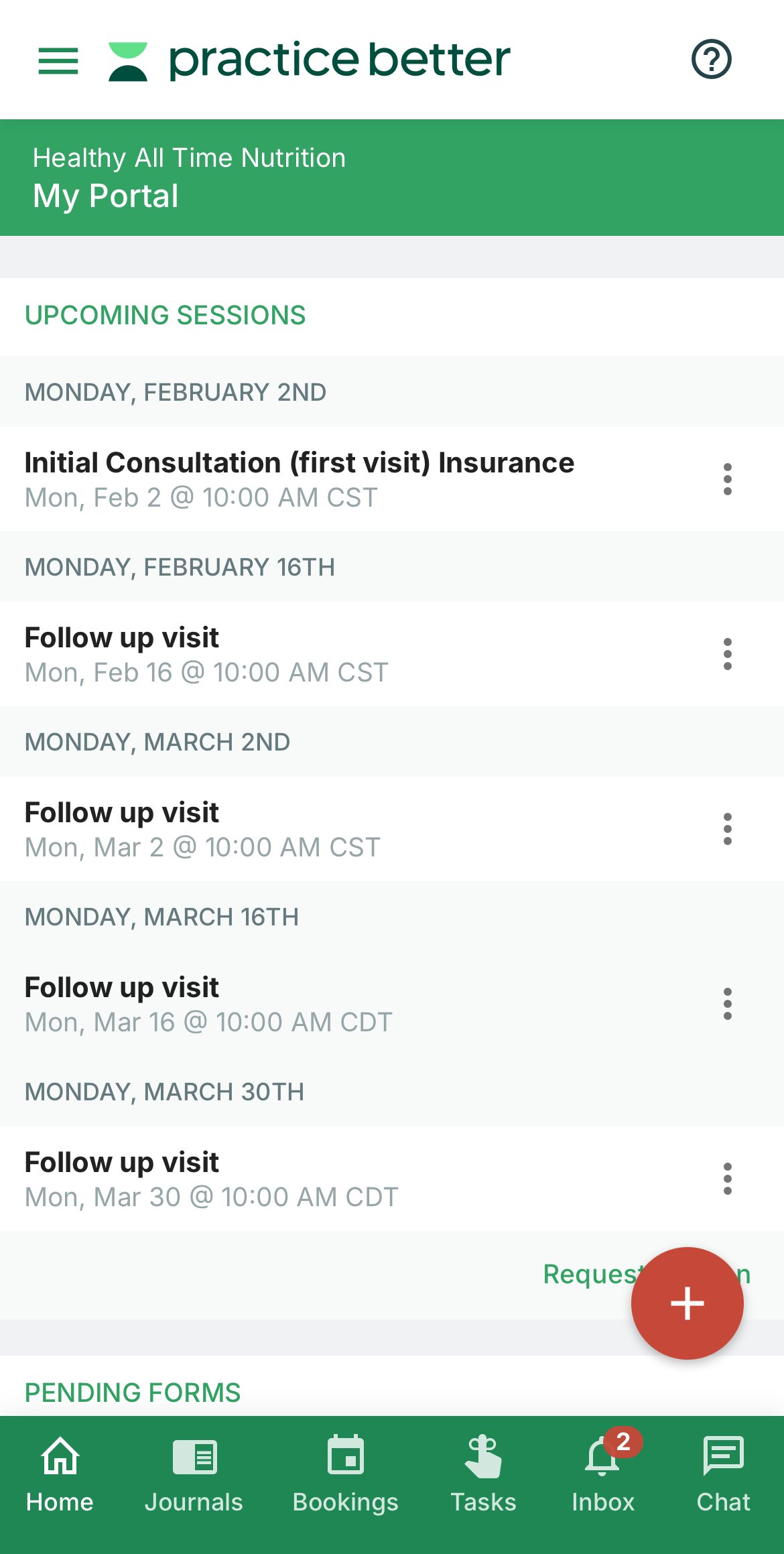784x1554 pixels.
Task: Click the Request Session link
Action: pyautogui.click(x=586, y=1274)
